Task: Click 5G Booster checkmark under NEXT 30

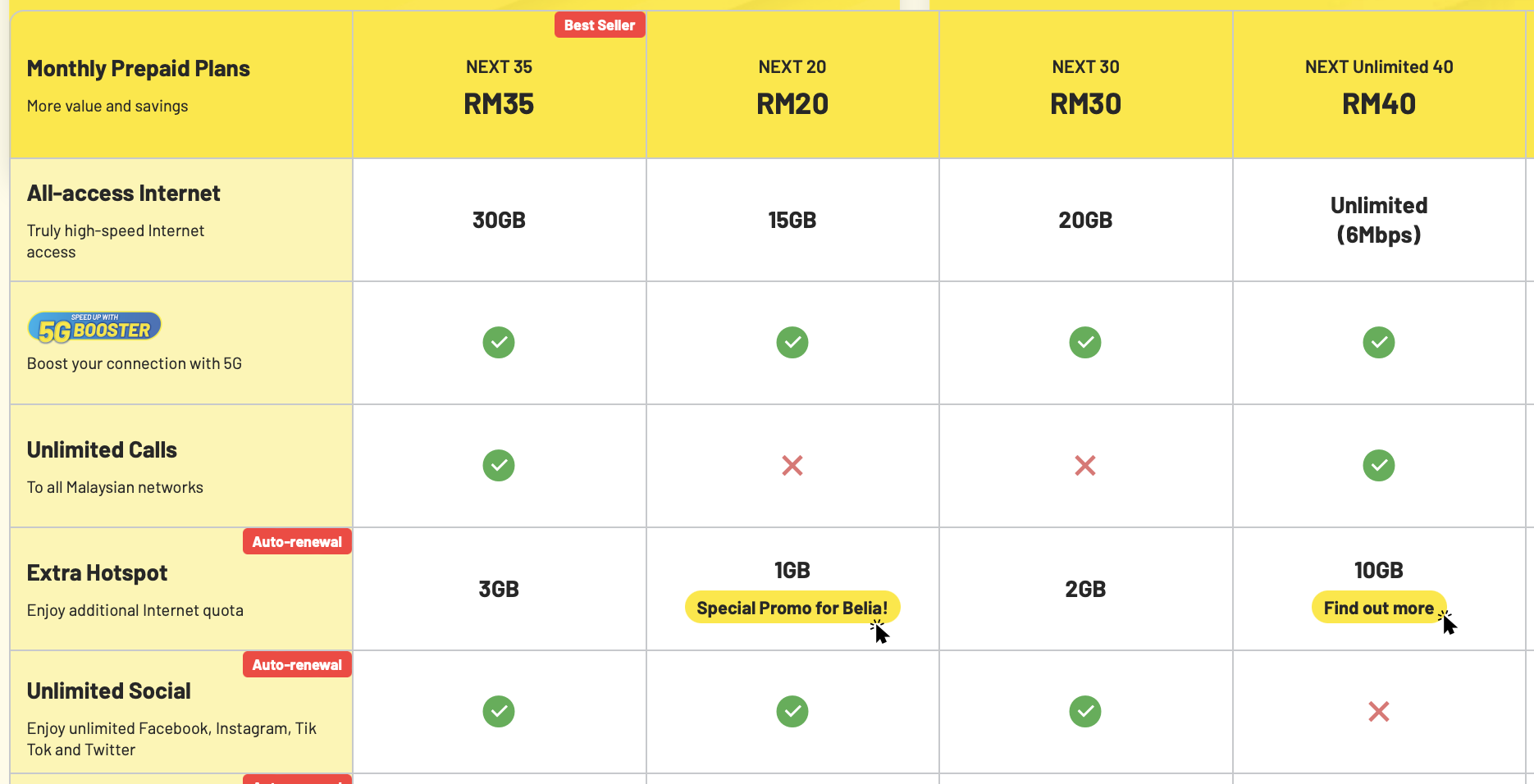Action: [1084, 343]
